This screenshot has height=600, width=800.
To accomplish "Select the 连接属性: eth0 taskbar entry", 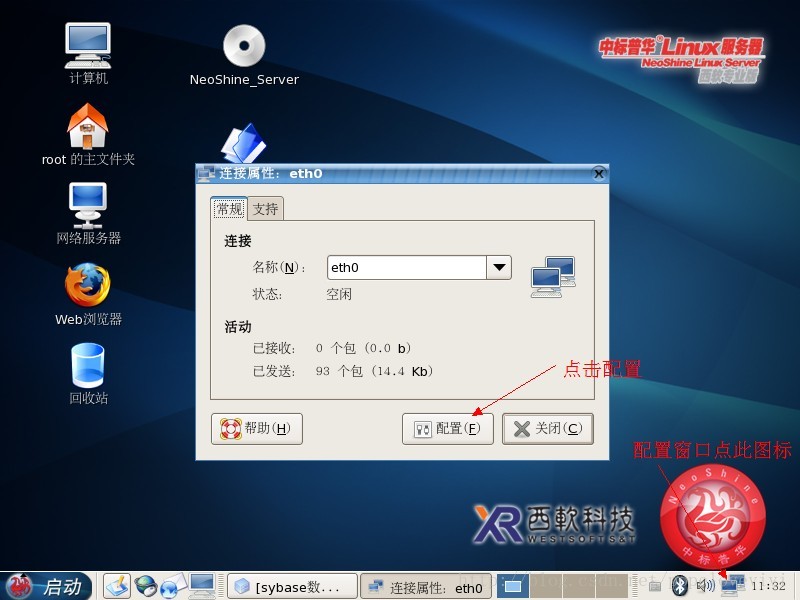I will coord(426,587).
